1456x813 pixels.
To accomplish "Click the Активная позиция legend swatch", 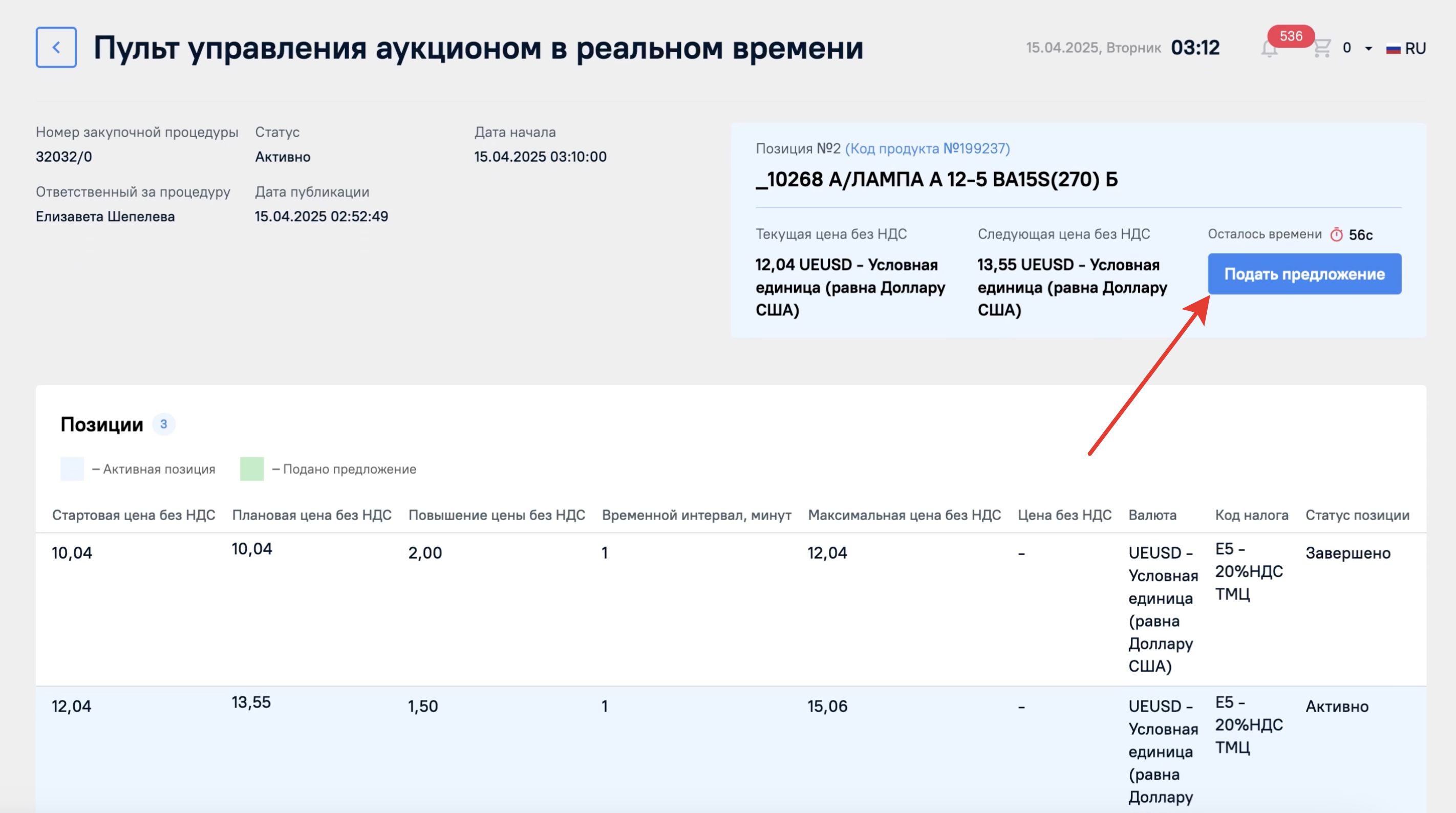I will (x=72, y=468).
